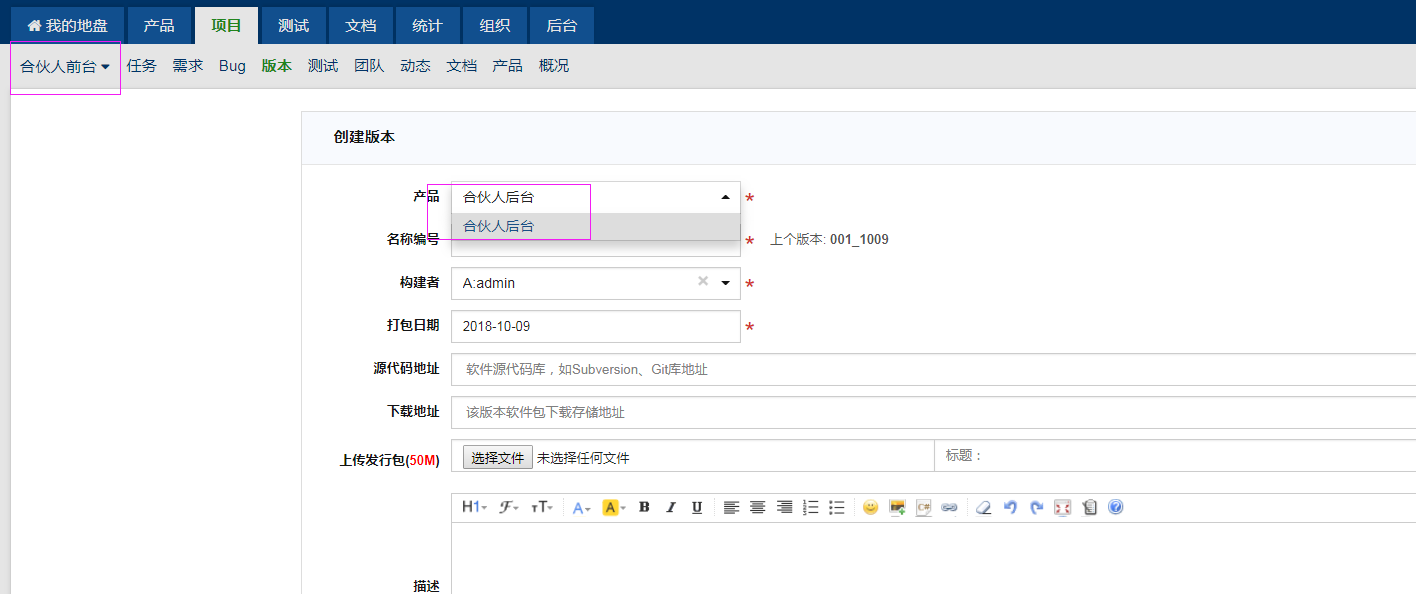Open 团队 in the project submenu
This screenshot has width=1416, height=594.
369,66
